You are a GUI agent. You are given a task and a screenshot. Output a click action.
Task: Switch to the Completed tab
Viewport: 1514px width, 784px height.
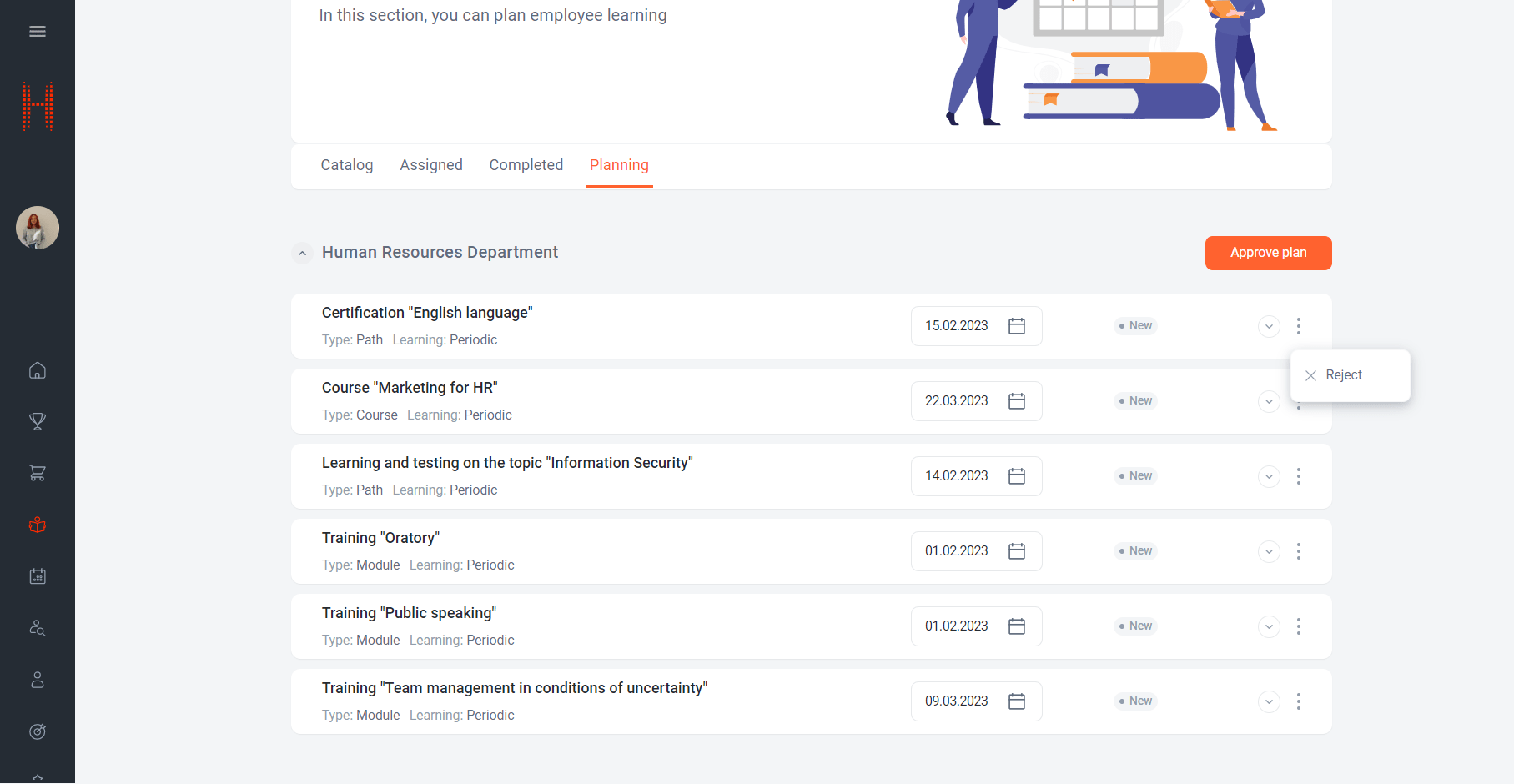coord(526,165)
